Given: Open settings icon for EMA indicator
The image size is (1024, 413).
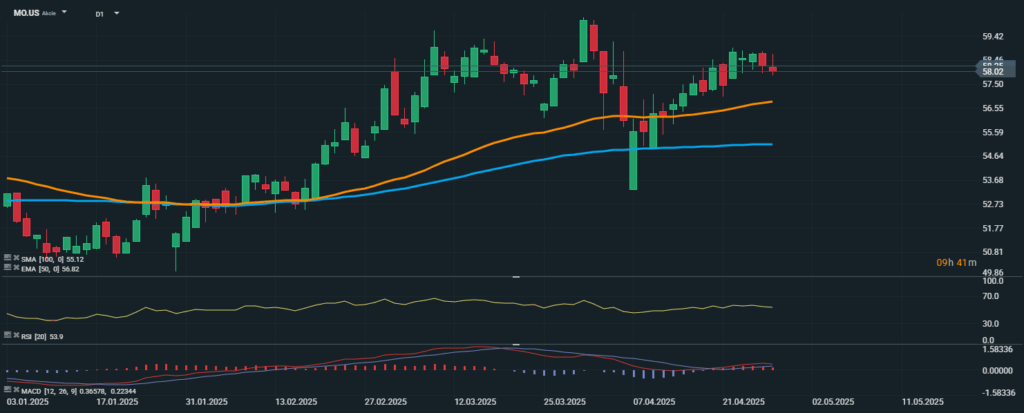Looking at the screenshot, I should pyautogui.click(x=6, y=268).
